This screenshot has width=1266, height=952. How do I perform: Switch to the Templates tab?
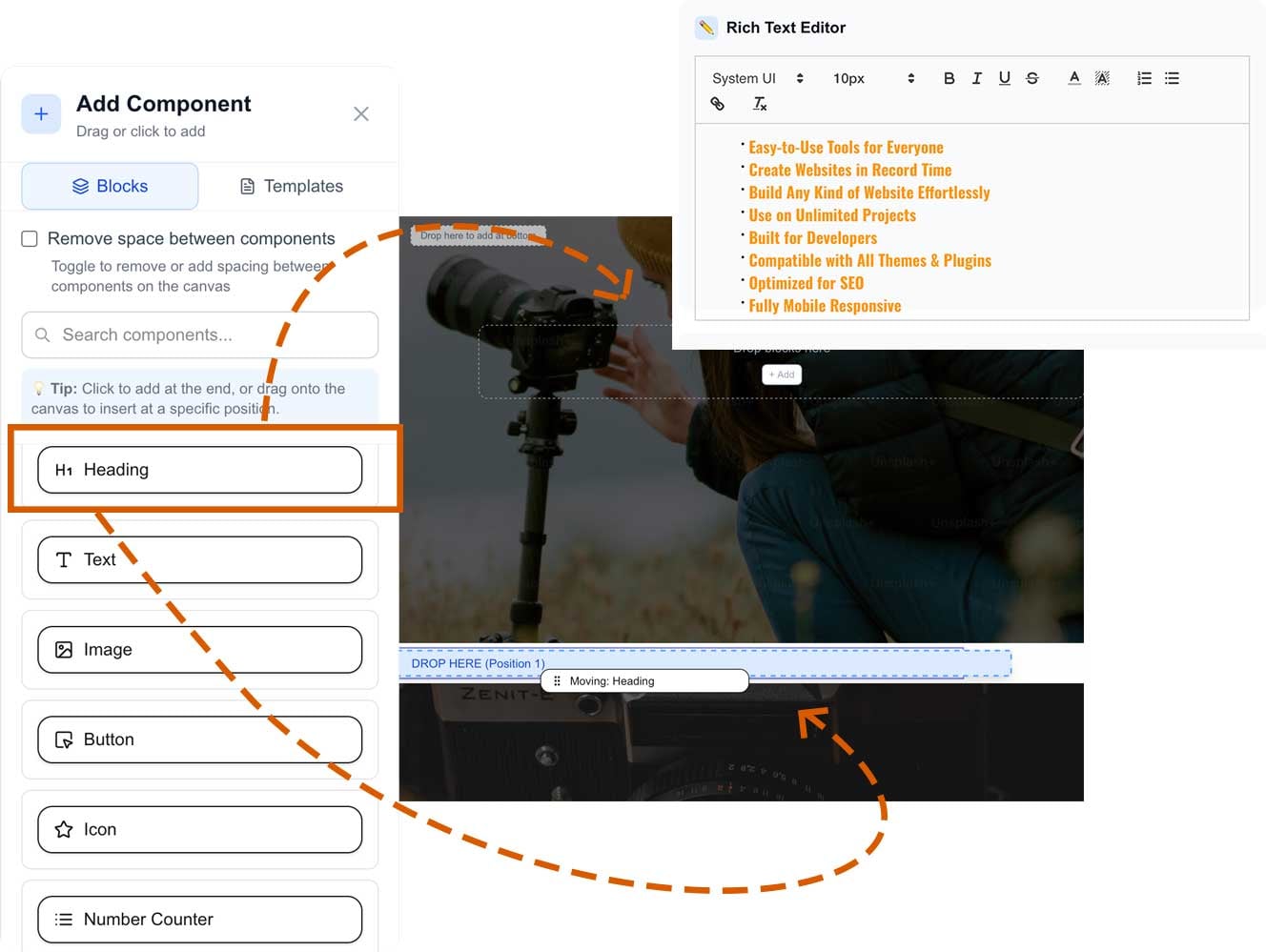coord(291,186)
